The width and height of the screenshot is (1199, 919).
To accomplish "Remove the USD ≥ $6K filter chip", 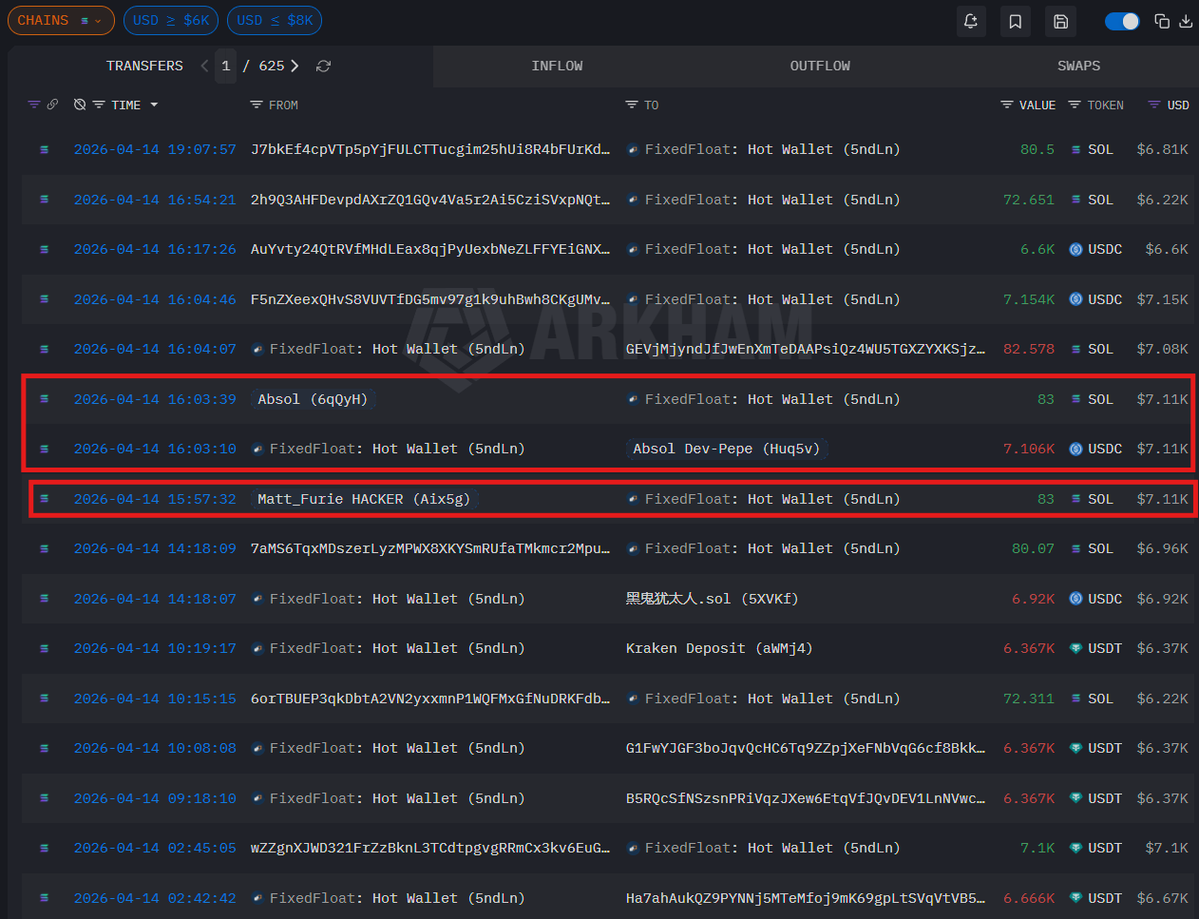I will 171,21.
